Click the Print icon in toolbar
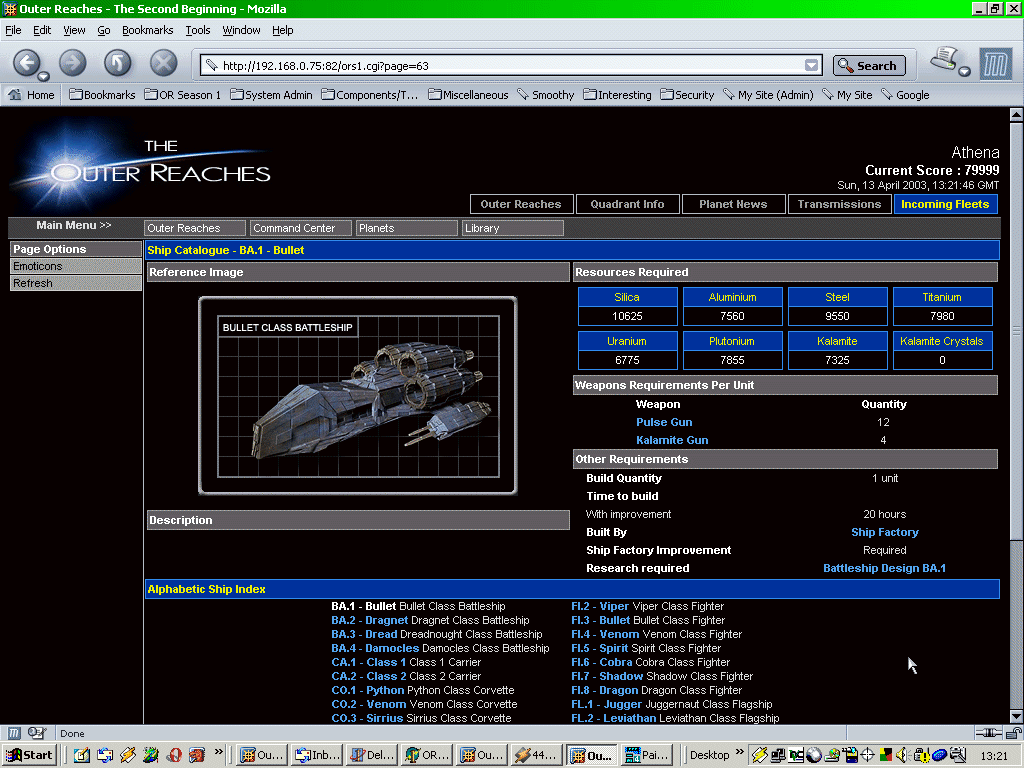Screen dimensions: 1024x768 [942, 60]
